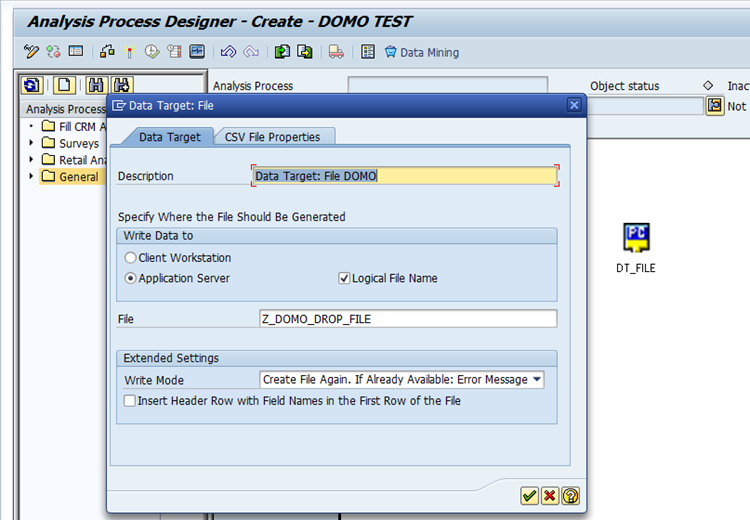Click the export document icon

pyautogui.click(x=305, y=51)
